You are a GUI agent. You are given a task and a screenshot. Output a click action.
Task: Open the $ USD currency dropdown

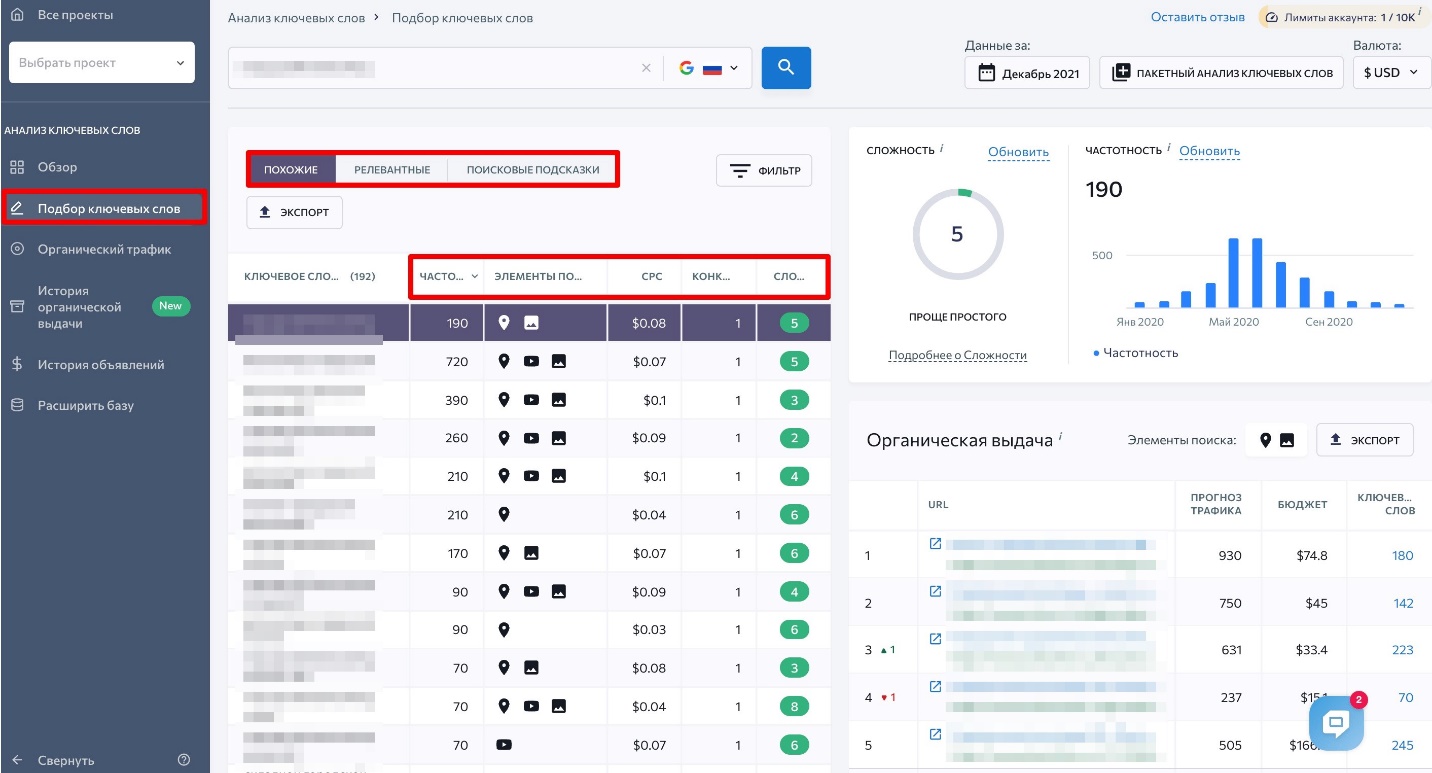[x=1390, y=73]
